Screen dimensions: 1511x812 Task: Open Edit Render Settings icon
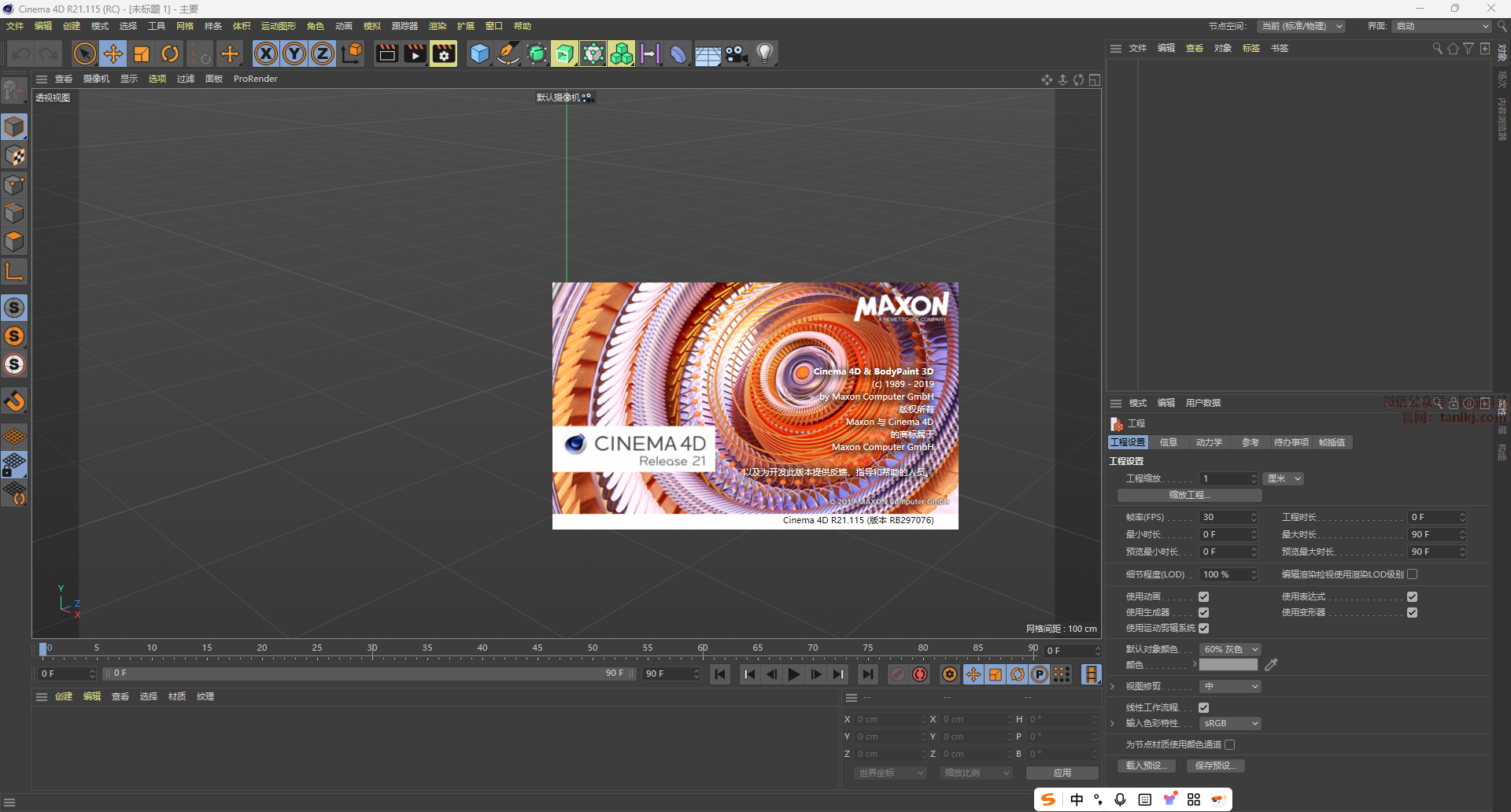coord(444,54)
